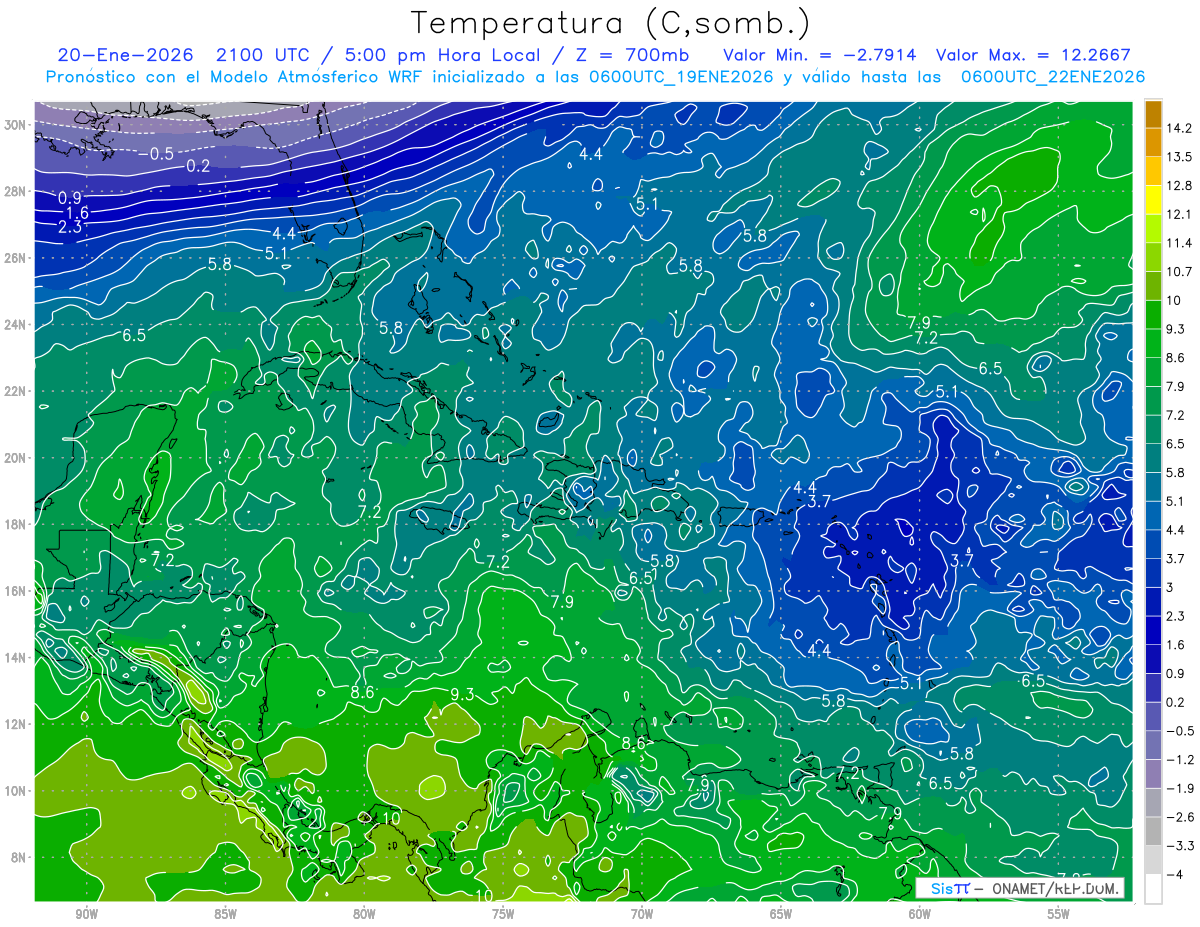Select 'Valor Min. = -2.7914' text
Screen dimensions: 1200x927
pyautogui.click(x=821, y=56)
